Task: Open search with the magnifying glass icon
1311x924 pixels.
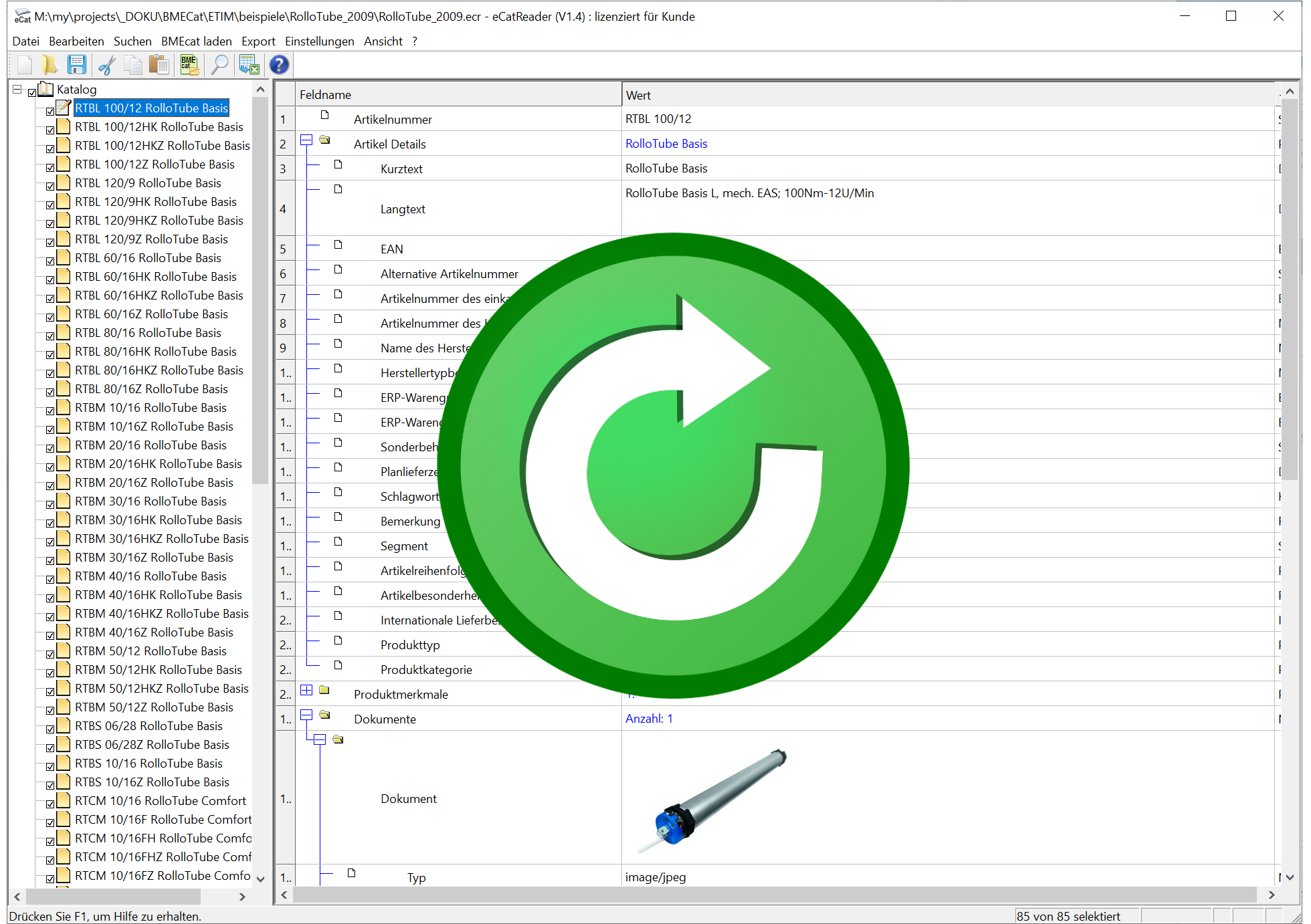Action: [219, 65]
